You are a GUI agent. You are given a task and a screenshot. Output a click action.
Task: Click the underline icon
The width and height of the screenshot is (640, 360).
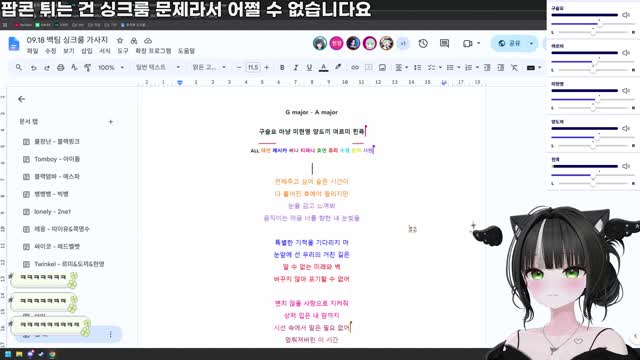point(309,67)
